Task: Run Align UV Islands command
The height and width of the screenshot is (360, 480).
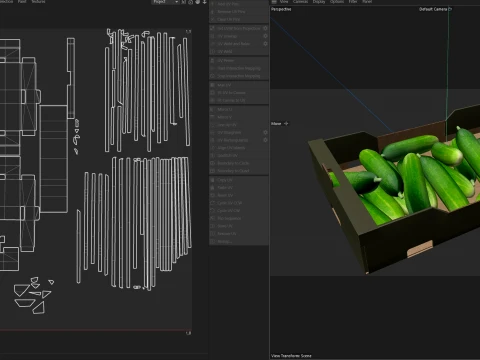Action: point(239,148)
